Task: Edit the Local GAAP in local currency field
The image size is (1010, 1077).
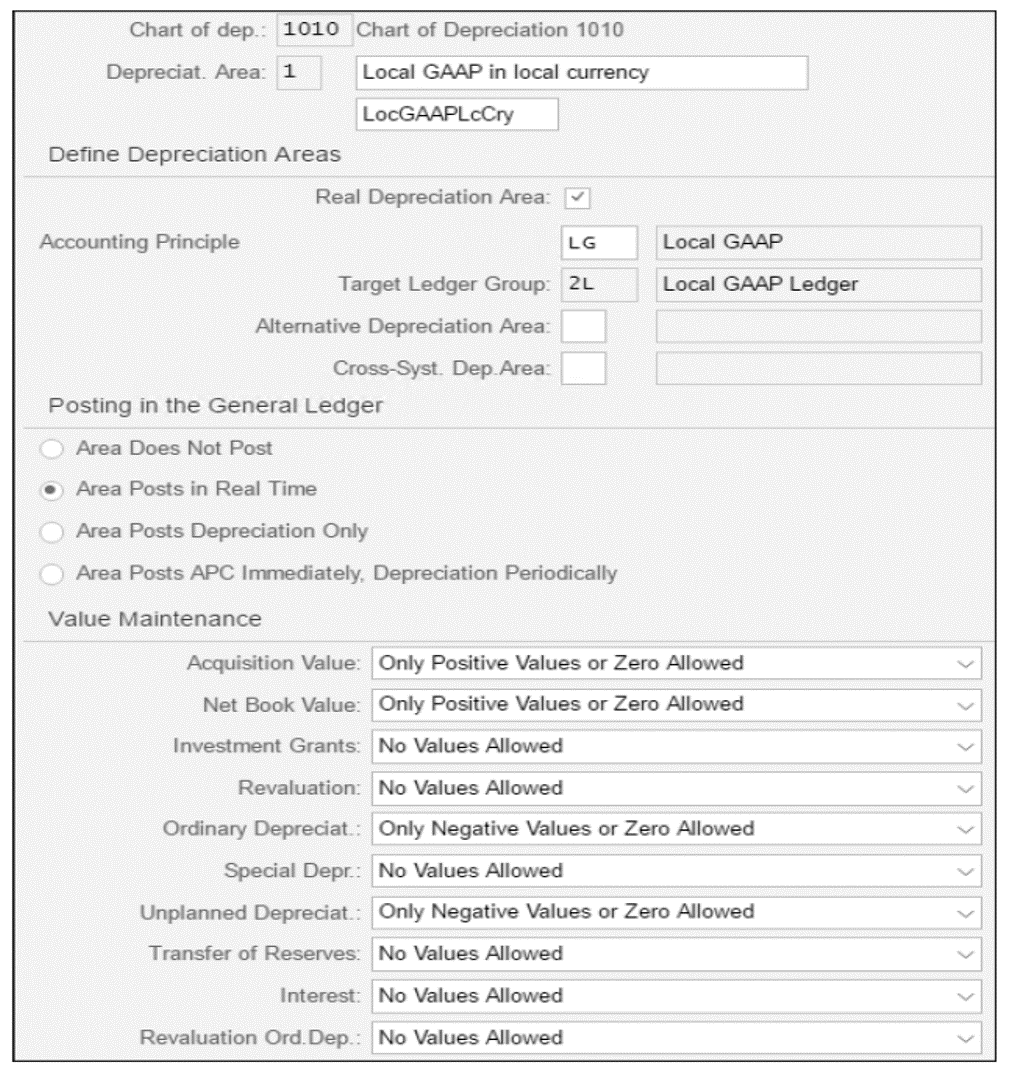Action: tap(581, 73)
